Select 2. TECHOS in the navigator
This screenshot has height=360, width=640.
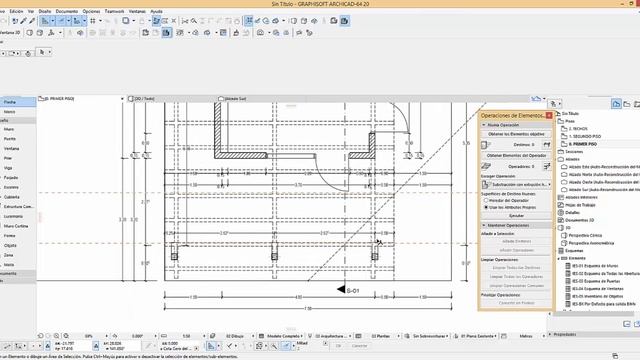578,129
